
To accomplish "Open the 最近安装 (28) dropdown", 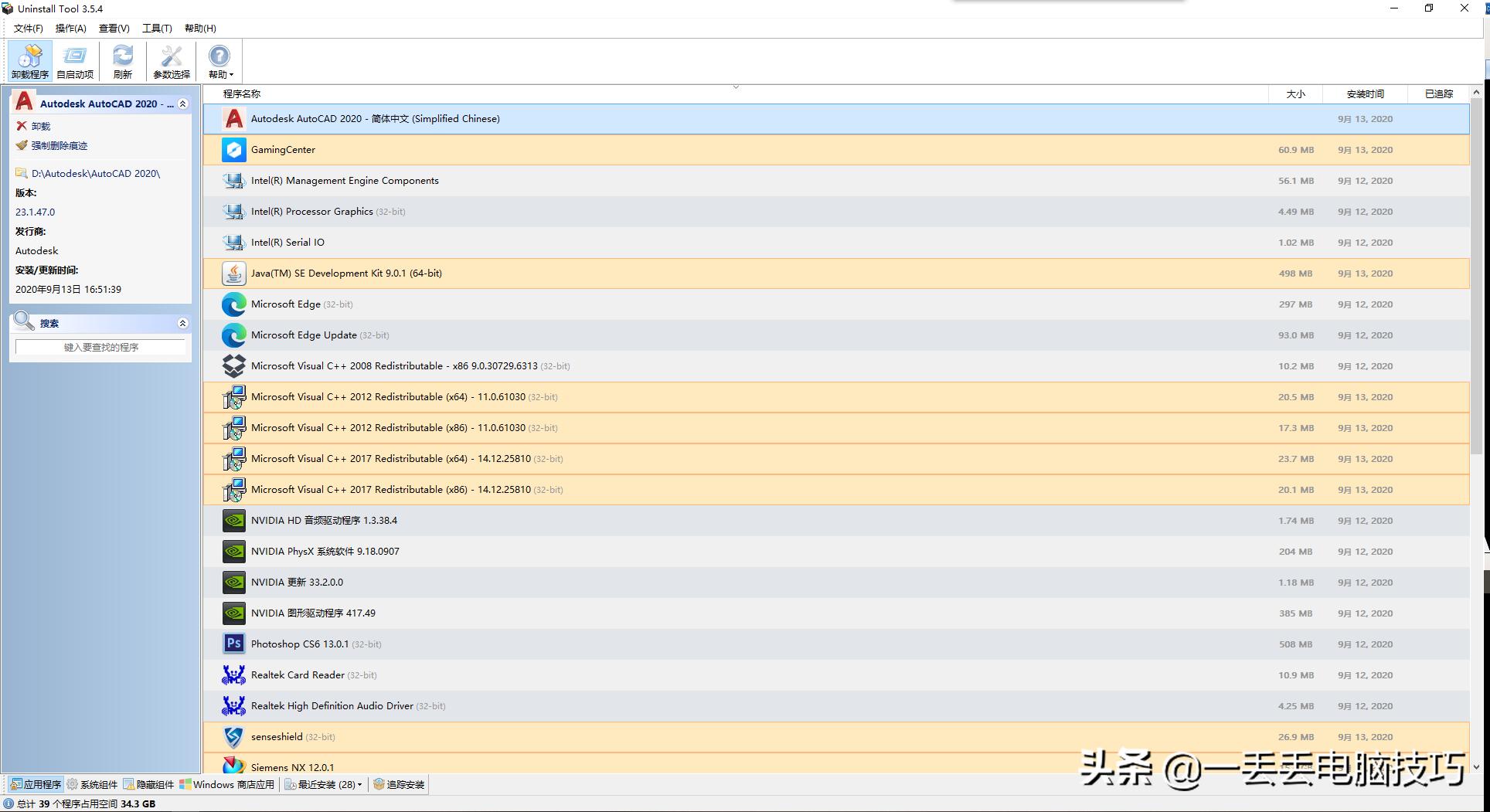I will coord(324,784).
